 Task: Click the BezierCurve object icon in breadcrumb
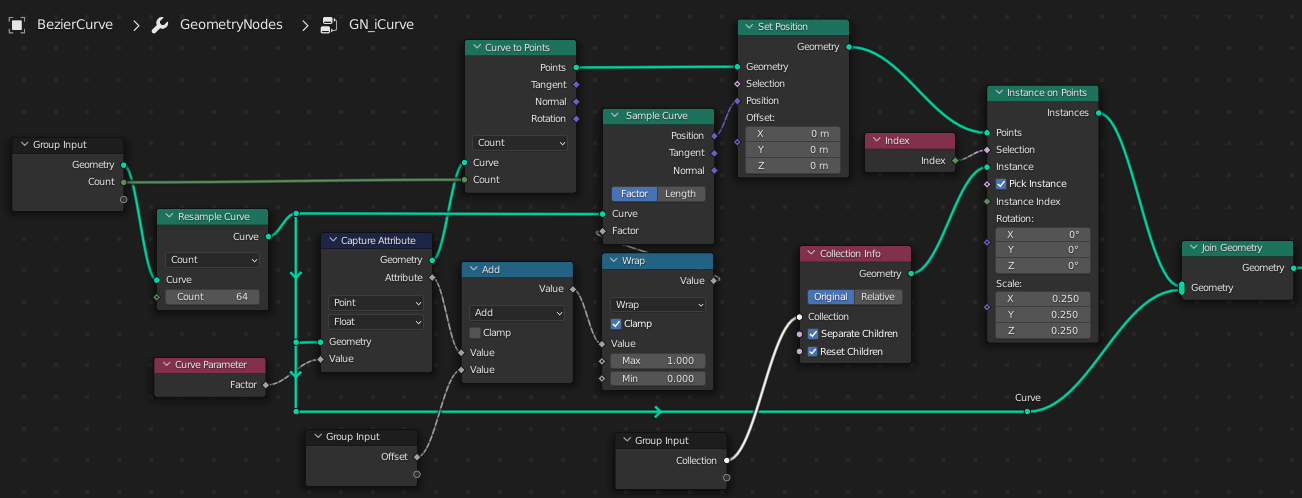tap(17, 24)
